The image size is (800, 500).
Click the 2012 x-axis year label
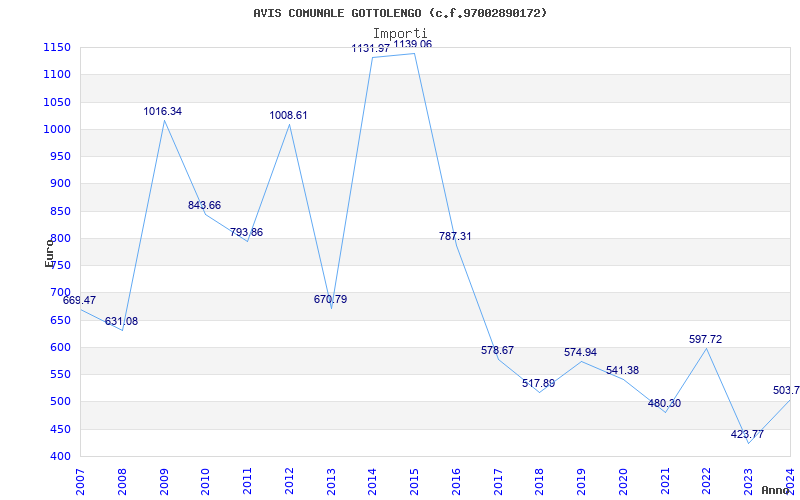click(289, 482)
